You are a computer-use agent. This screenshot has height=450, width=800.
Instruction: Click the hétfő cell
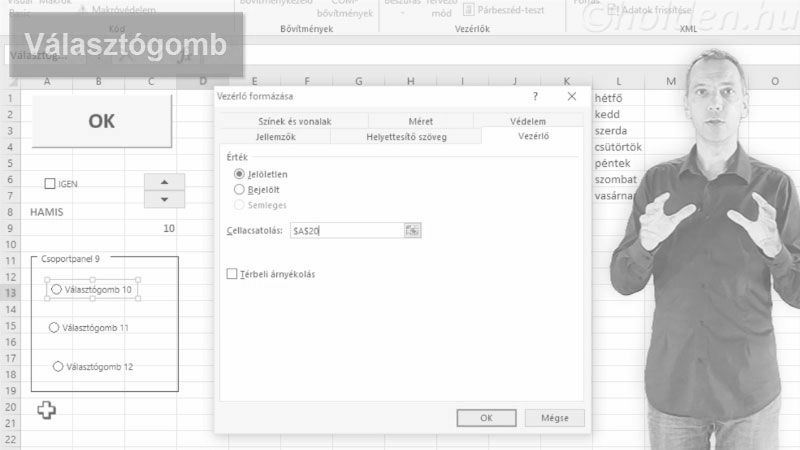coord(618,98)
